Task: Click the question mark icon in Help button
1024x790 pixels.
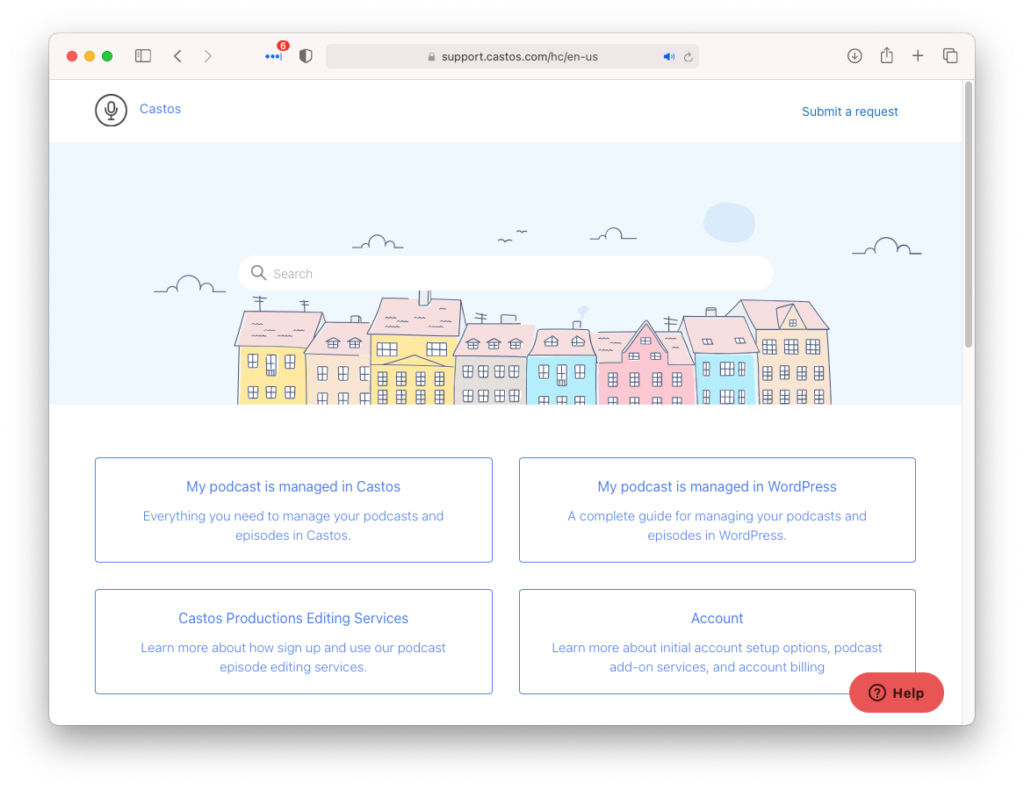Action: pos(877,693)
